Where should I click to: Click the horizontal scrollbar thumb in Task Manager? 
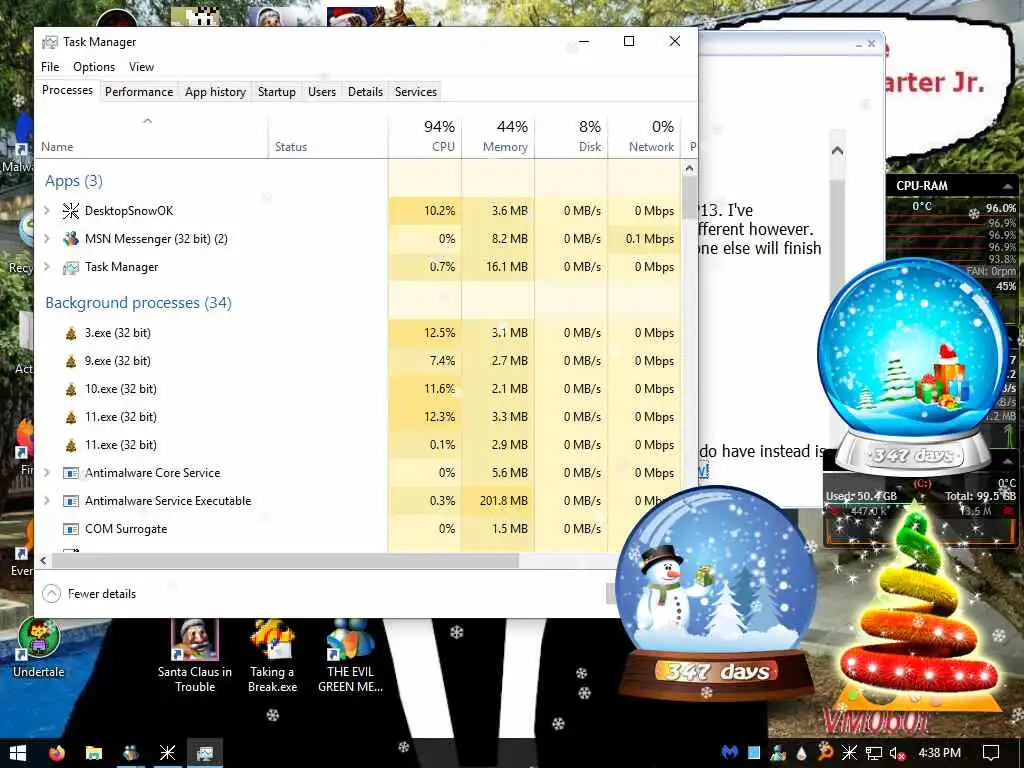[x=285, y=560]
